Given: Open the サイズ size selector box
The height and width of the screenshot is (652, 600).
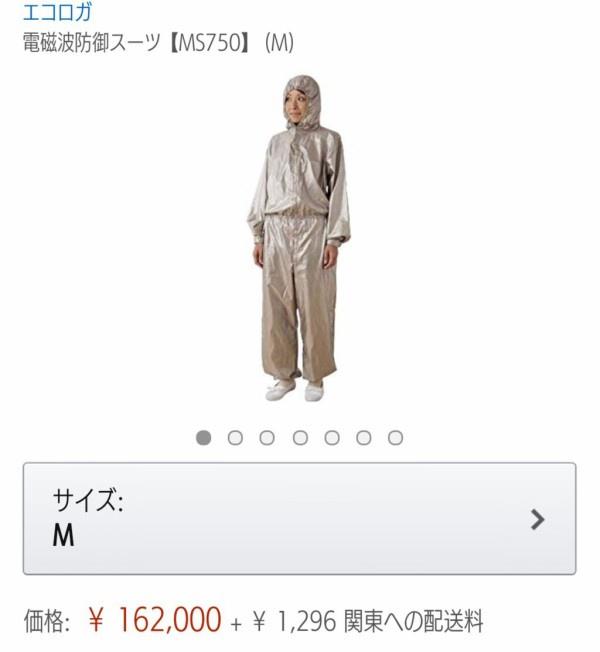Looking at the screenshot, I should point(299,518).
